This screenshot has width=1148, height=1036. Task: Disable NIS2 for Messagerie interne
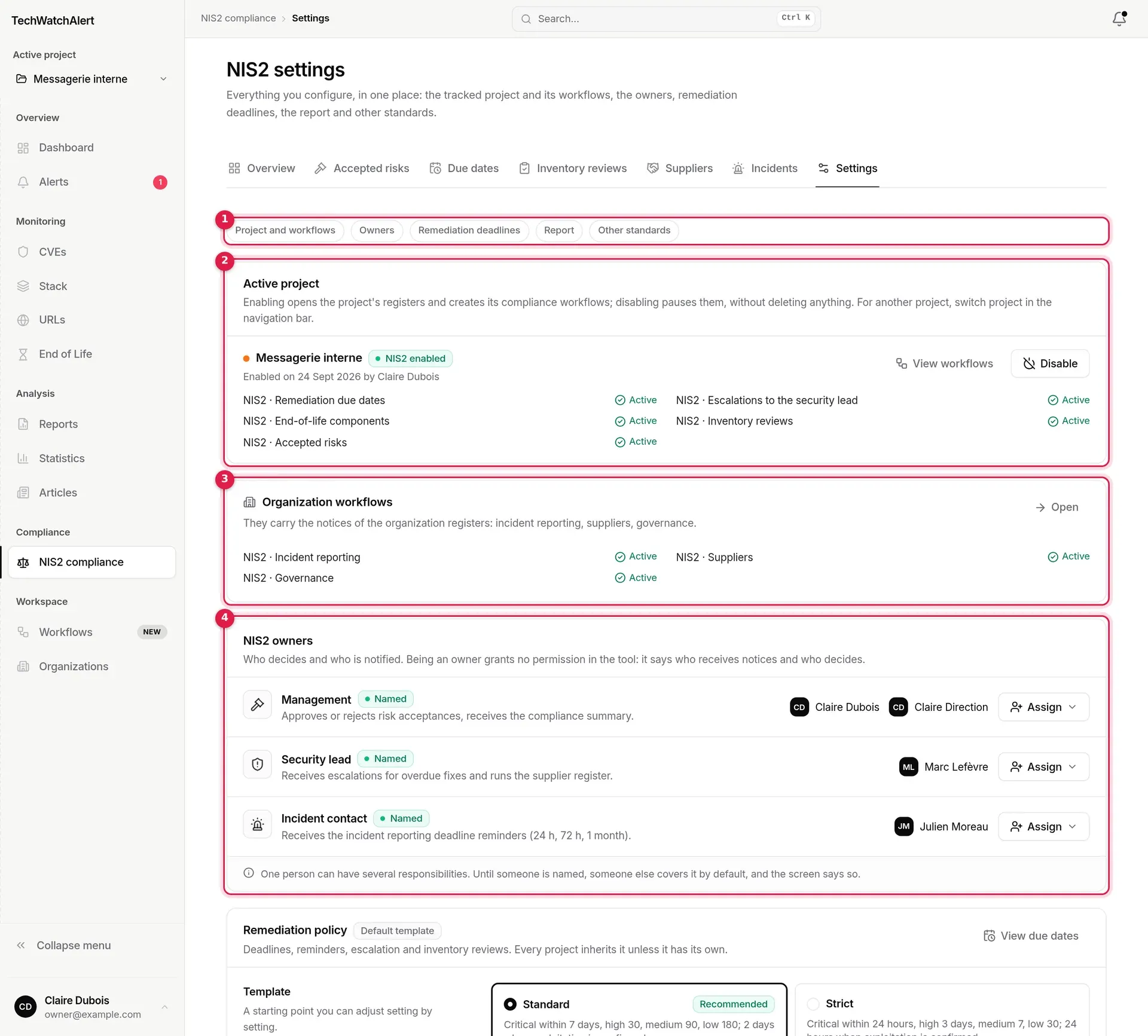point(1050,363)
